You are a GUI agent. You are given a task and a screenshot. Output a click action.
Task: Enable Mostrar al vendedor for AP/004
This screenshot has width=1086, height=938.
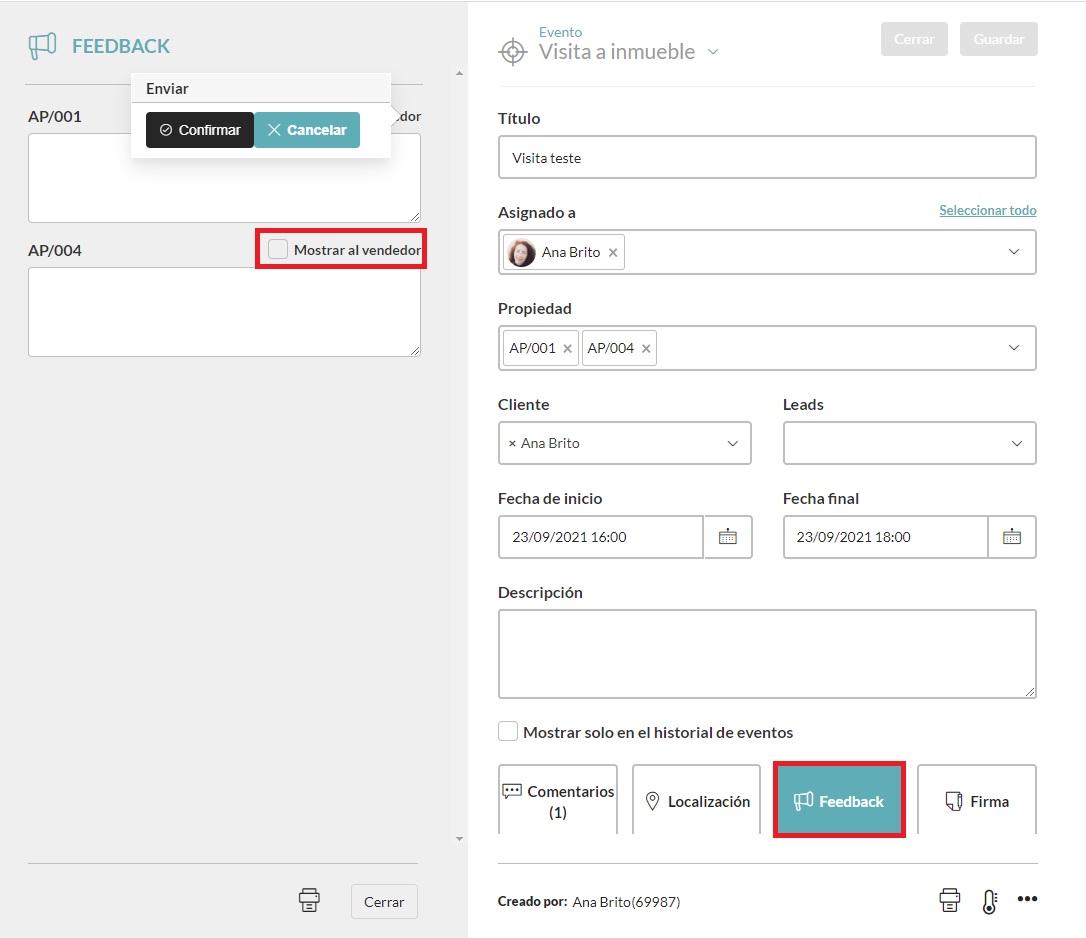click(x=278, y=249)
